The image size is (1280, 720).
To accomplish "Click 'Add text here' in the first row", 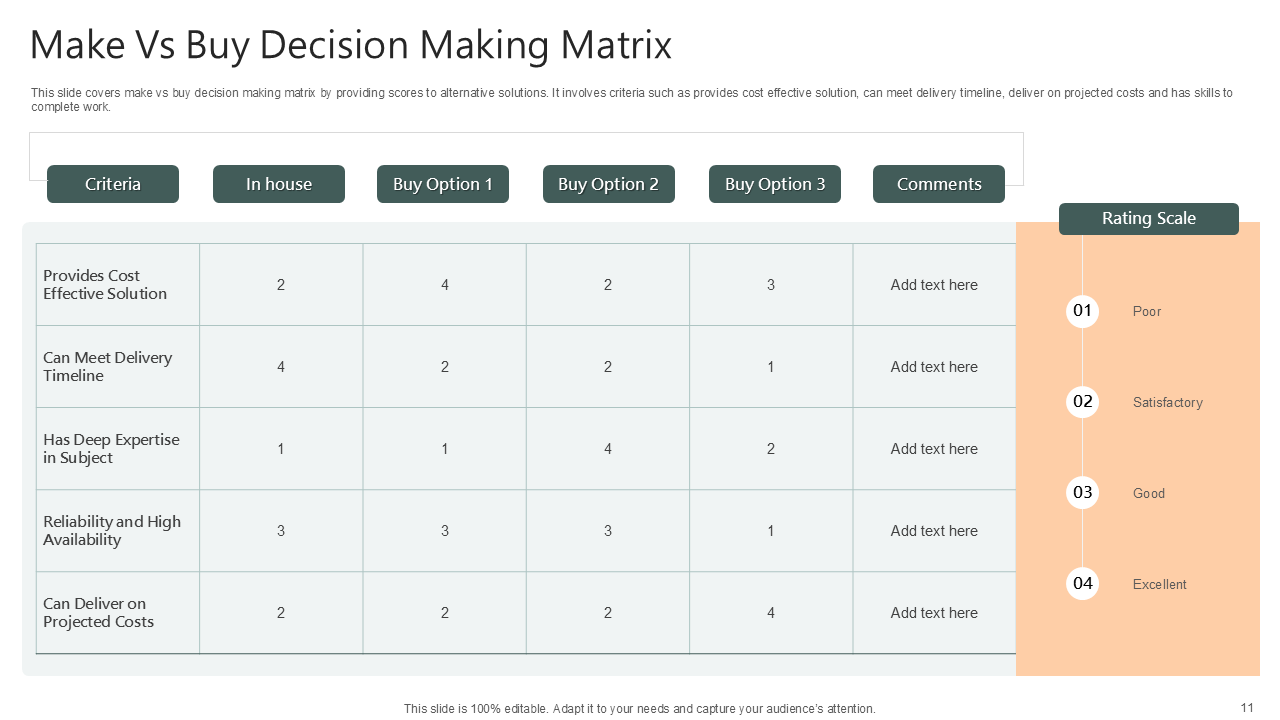I will click(x=934, y=285).
